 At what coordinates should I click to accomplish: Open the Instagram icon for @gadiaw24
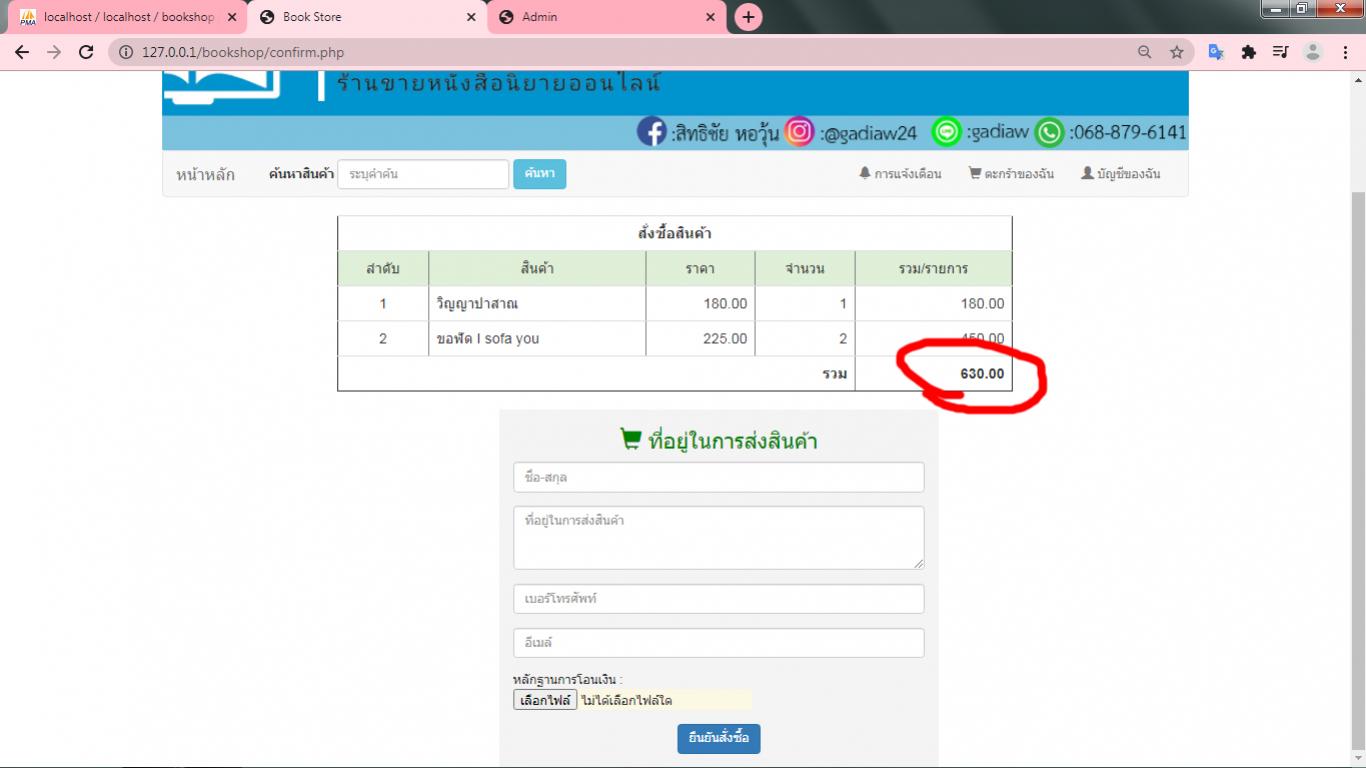[799, 131]
